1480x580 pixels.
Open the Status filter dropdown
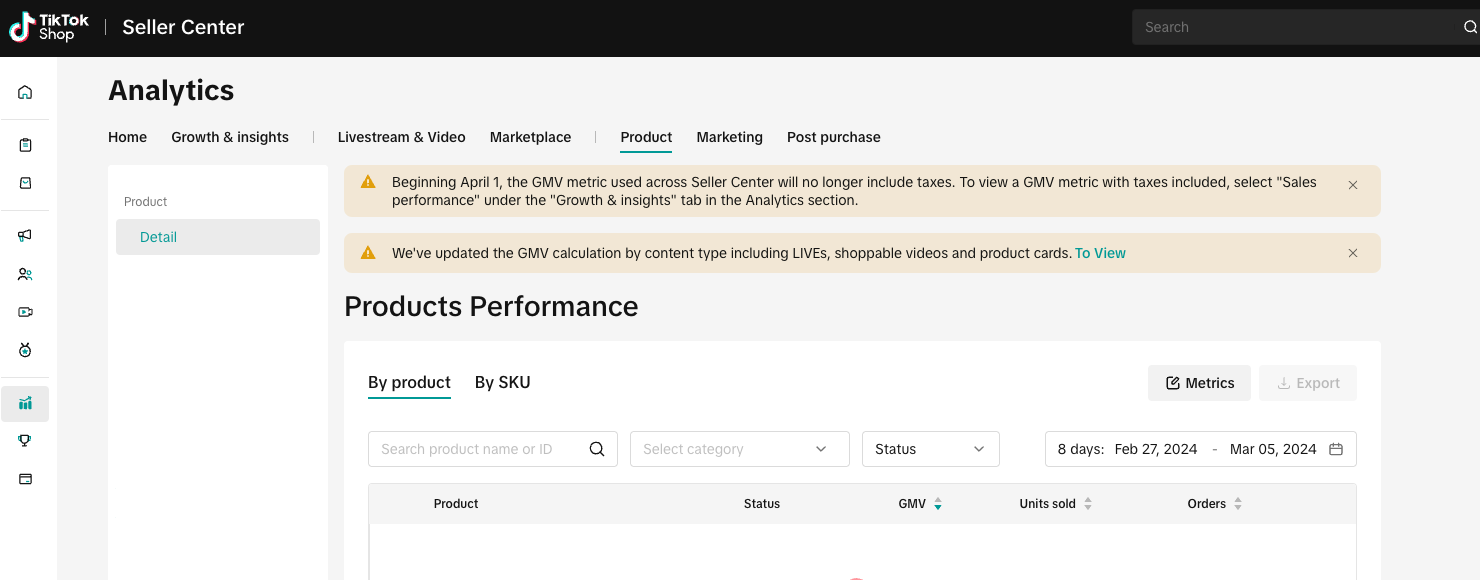click(930, 449)
